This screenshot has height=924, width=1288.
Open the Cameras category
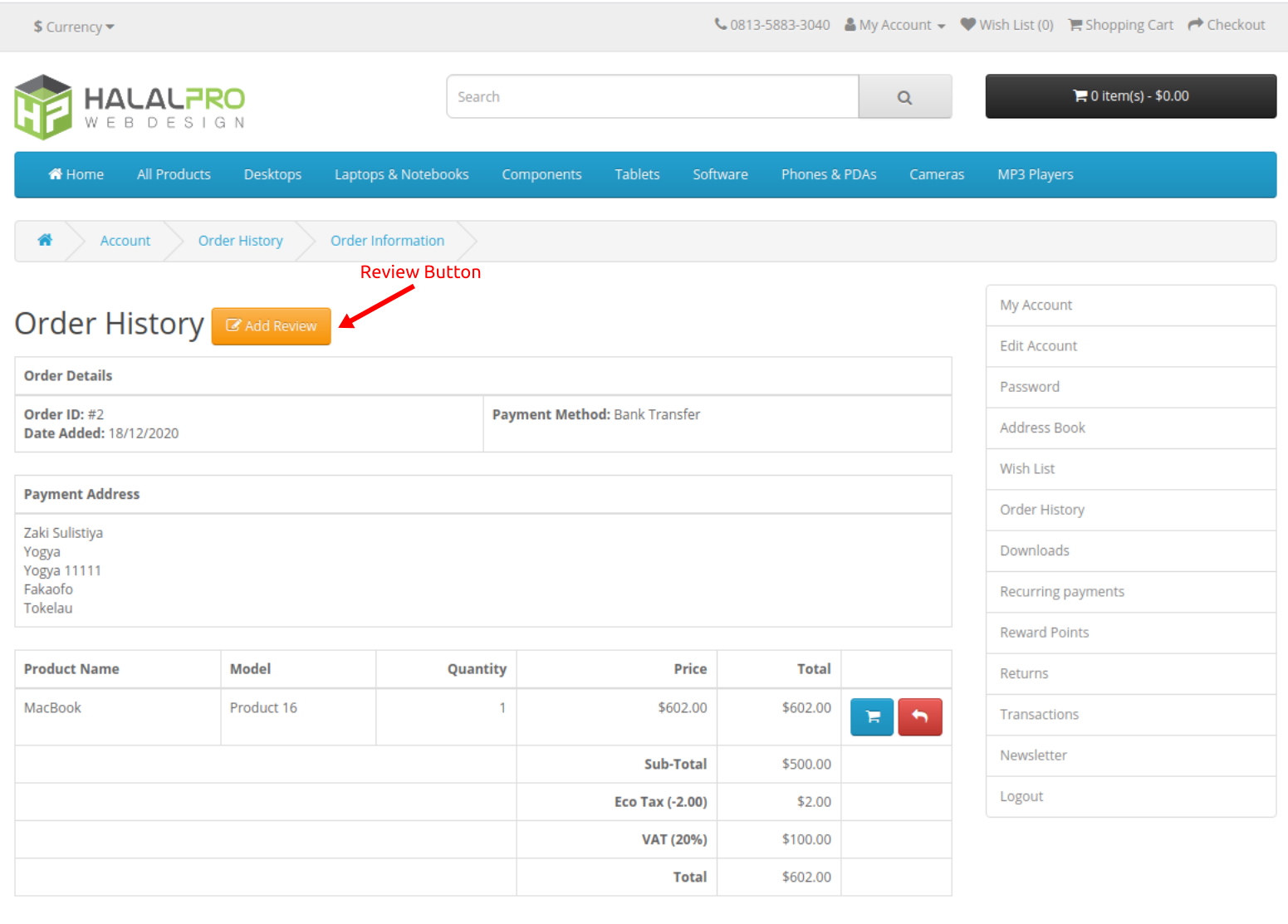pos(936,174)
